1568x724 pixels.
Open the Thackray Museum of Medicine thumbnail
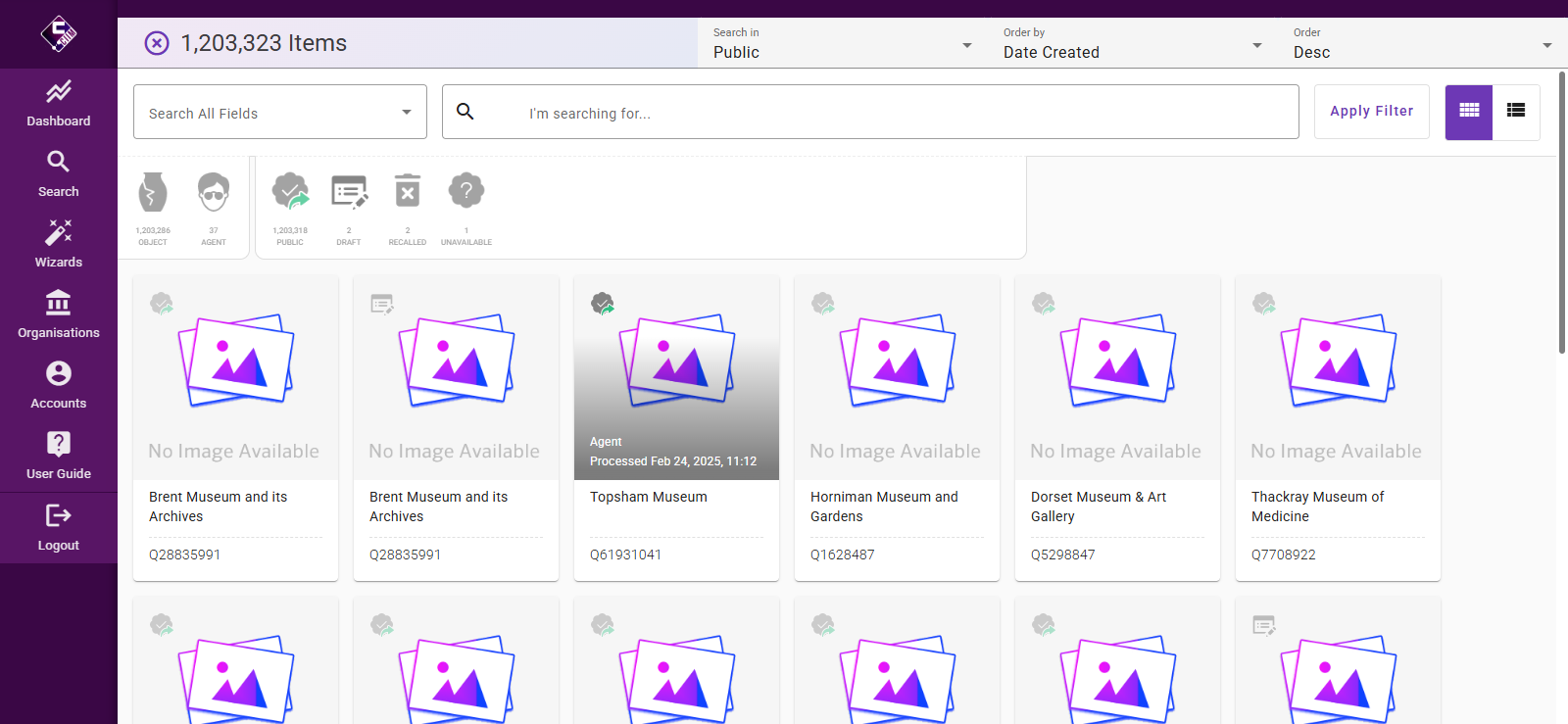pos(1338,378)
